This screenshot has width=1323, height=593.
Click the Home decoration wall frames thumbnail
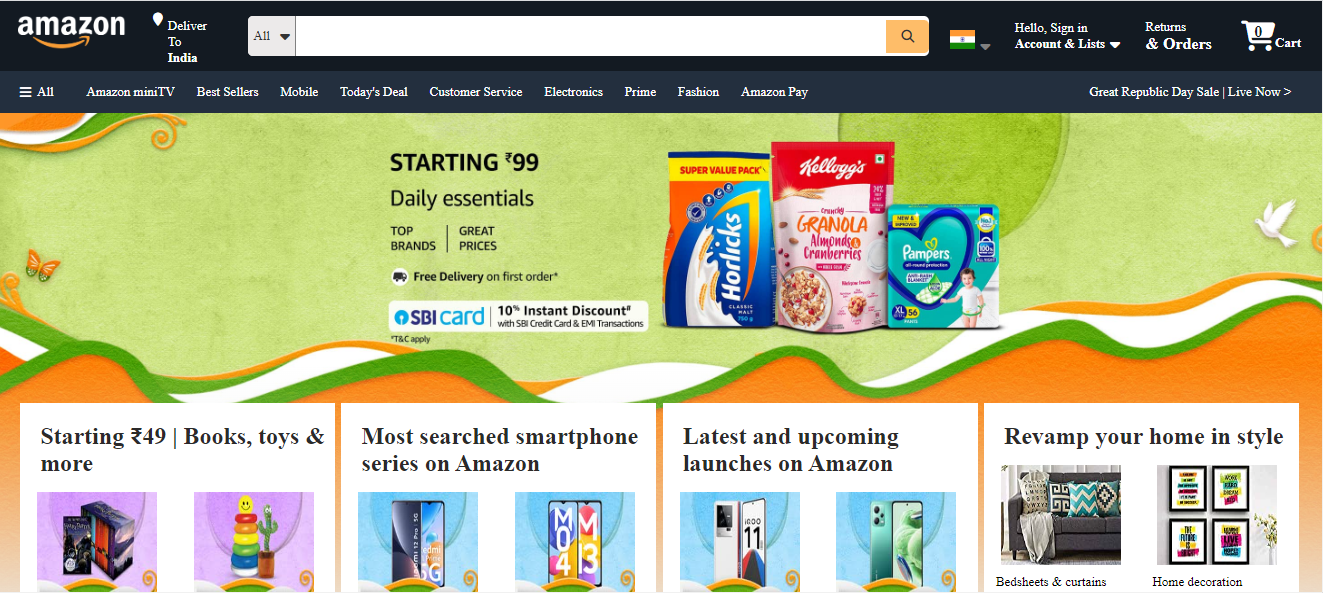1217,515
